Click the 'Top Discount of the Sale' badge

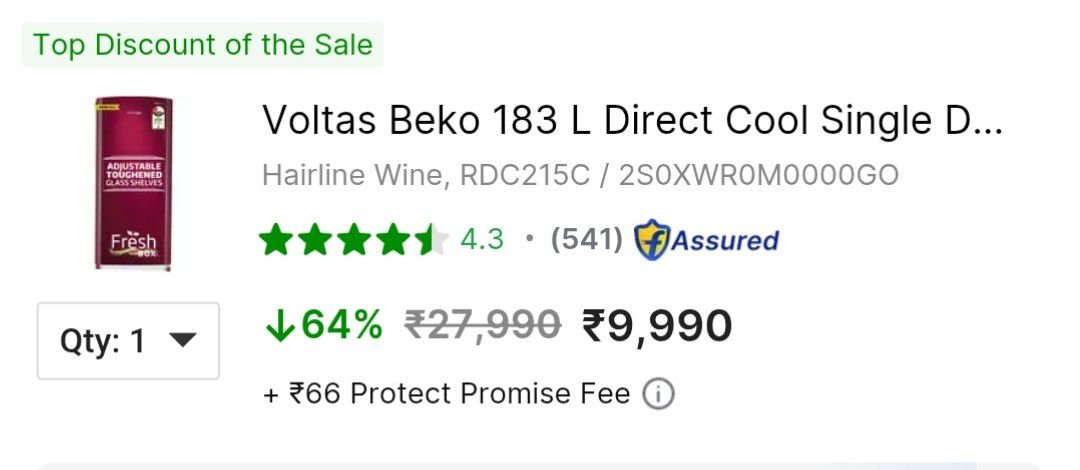tap(202, 45)
